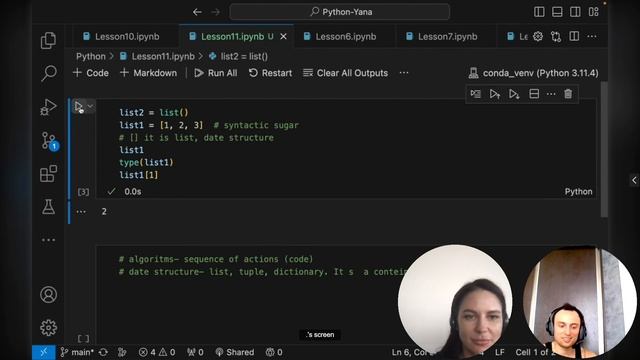Open Run and Debug view
The width and height of the screenshot is (640, 360).
pyautogui.click(x=48, y=107)
